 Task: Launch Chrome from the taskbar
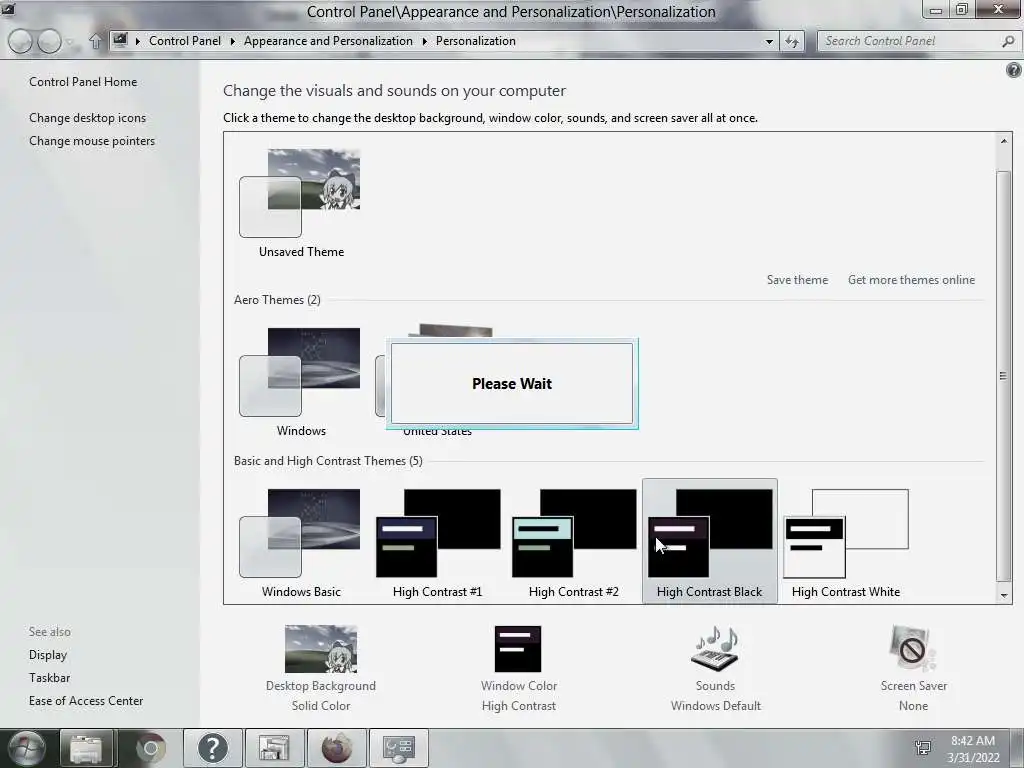click(150, 748)
